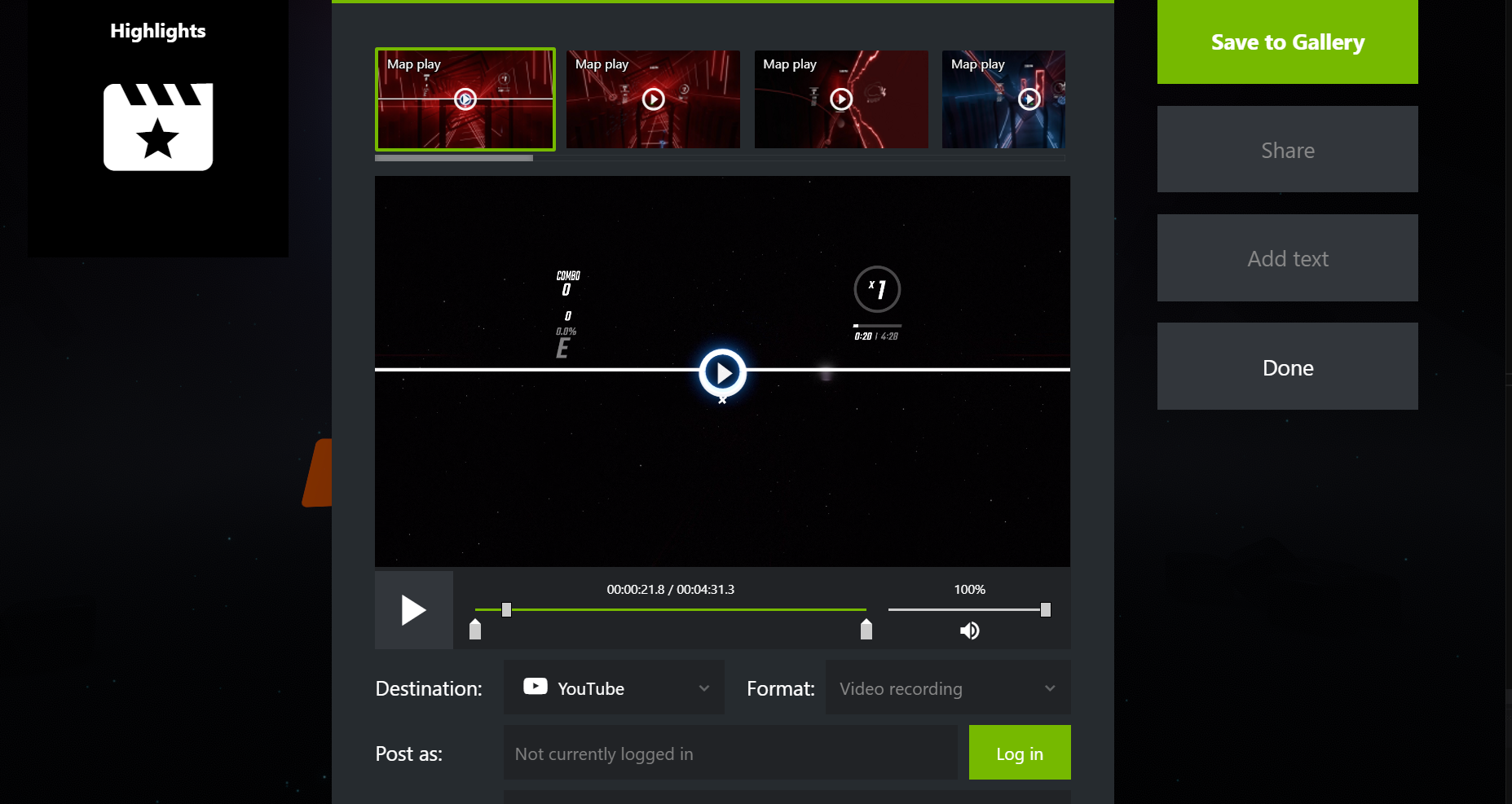
Task: Click the YouTube logo icon in Destination
Action: [x=536, y=687]
